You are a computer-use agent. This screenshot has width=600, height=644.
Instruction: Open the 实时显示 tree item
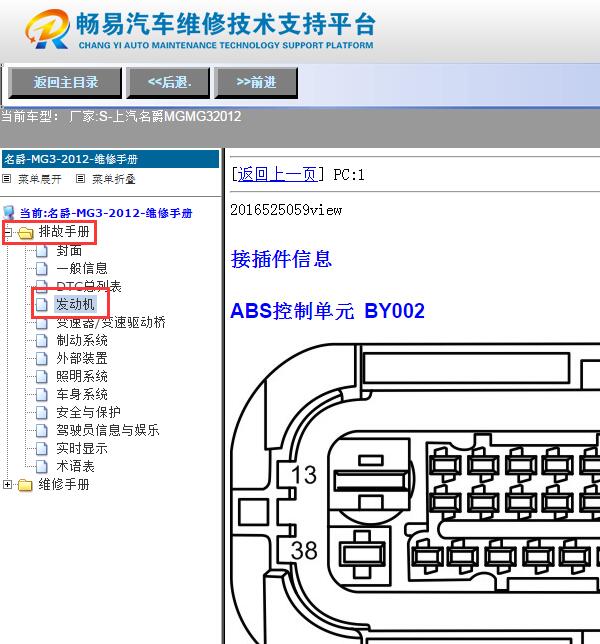(82, 448)
